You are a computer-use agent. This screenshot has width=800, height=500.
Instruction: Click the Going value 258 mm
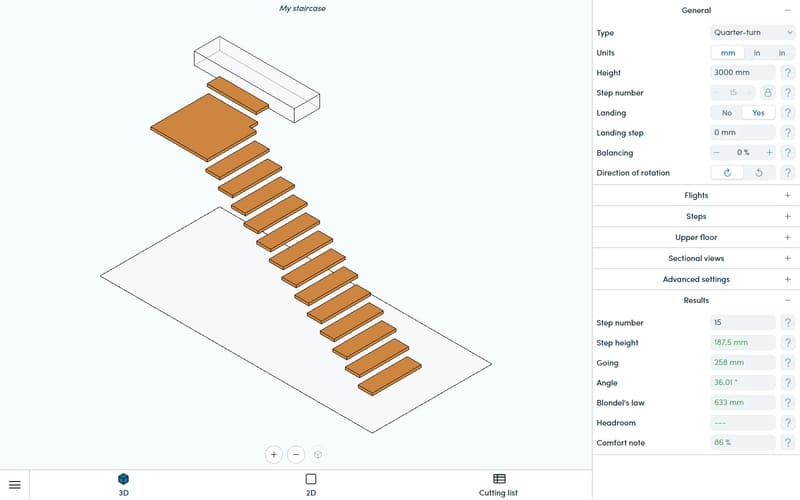point(742,362)
